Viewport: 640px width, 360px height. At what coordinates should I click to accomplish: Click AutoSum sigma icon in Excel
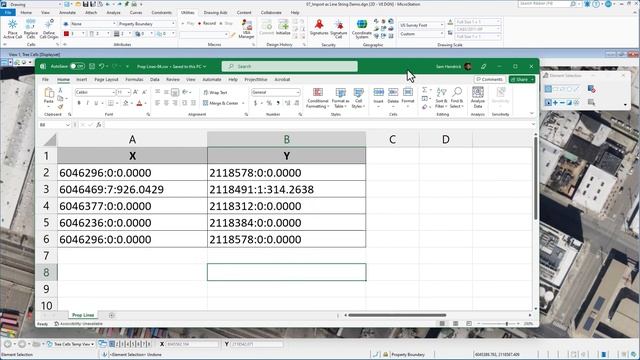[x=424, y=90]
